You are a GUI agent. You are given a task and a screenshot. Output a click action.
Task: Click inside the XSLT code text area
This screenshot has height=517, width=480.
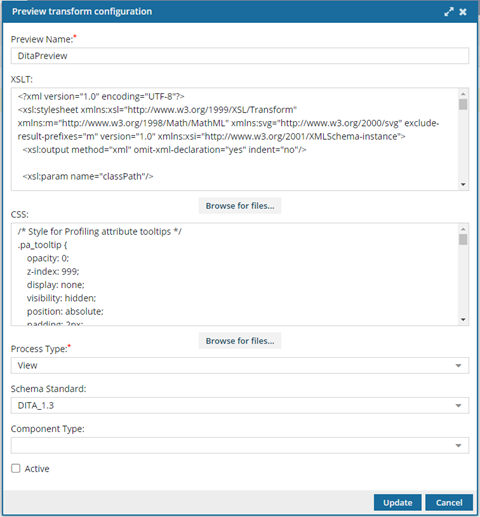[235, 139]
